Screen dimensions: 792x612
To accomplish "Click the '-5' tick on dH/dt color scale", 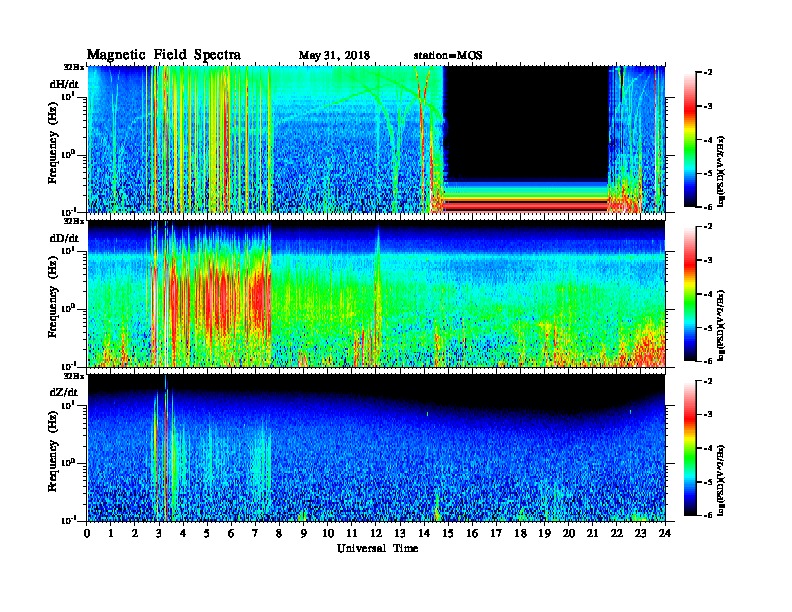I will point(708,173).
